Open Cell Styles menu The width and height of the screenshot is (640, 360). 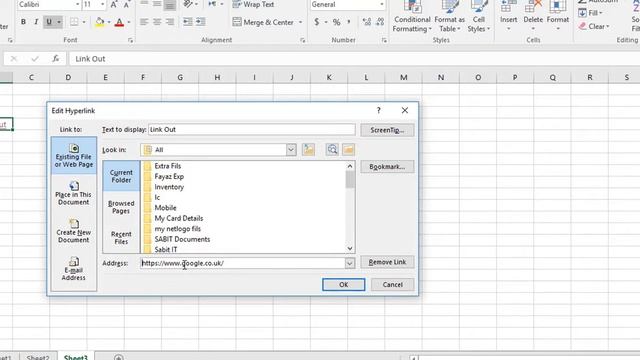[479, 17]
